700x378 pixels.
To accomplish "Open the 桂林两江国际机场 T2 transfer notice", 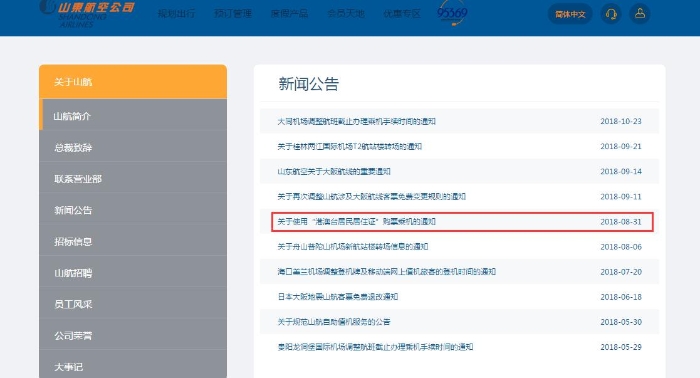I will coord(350,146).
